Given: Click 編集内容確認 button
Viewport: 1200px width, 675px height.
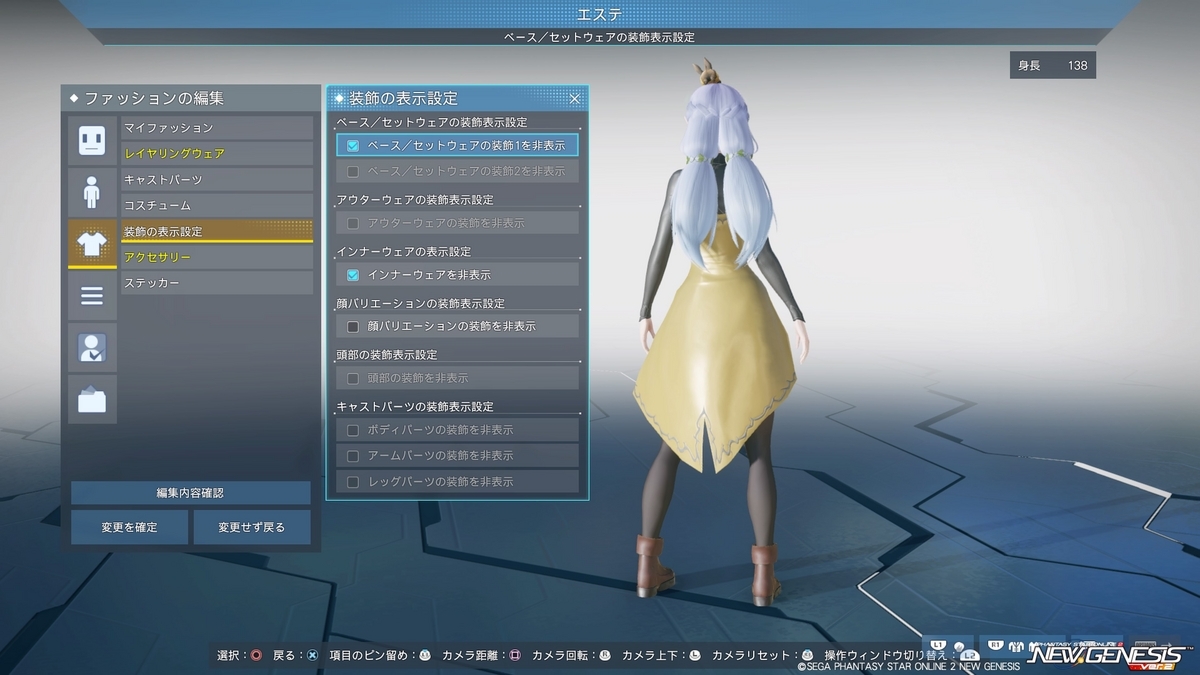Looking at the screenshot, I should [190, 493].
